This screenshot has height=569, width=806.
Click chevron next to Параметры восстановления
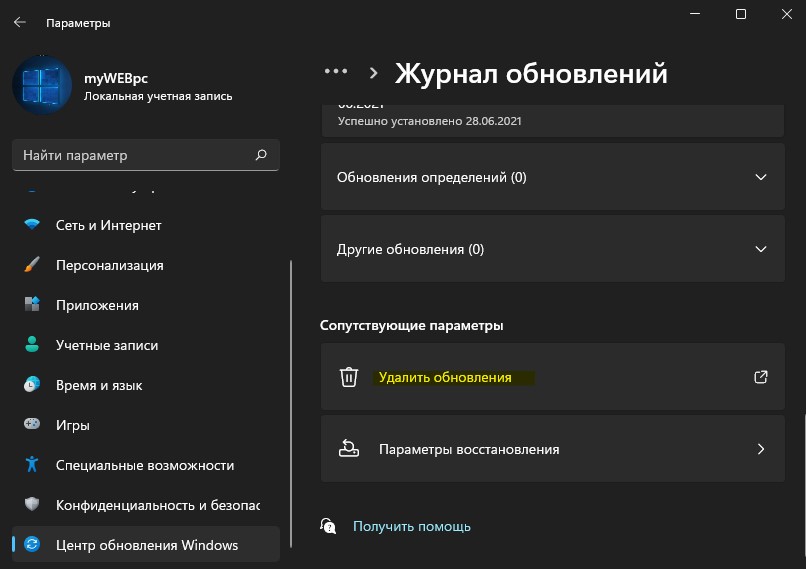click(761, 449)
